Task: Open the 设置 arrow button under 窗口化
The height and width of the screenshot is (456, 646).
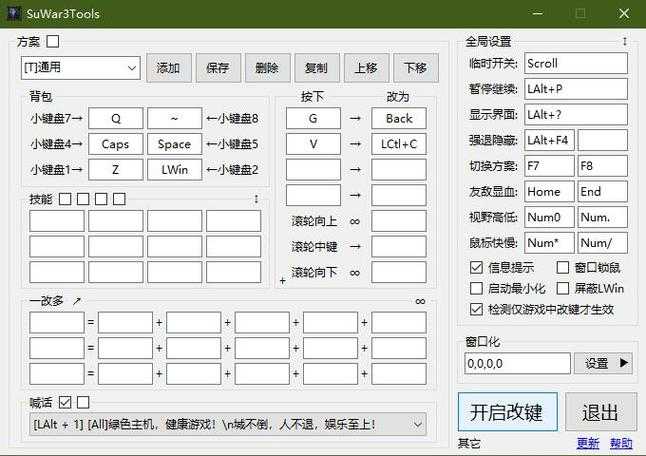Action: click(603, 363)
